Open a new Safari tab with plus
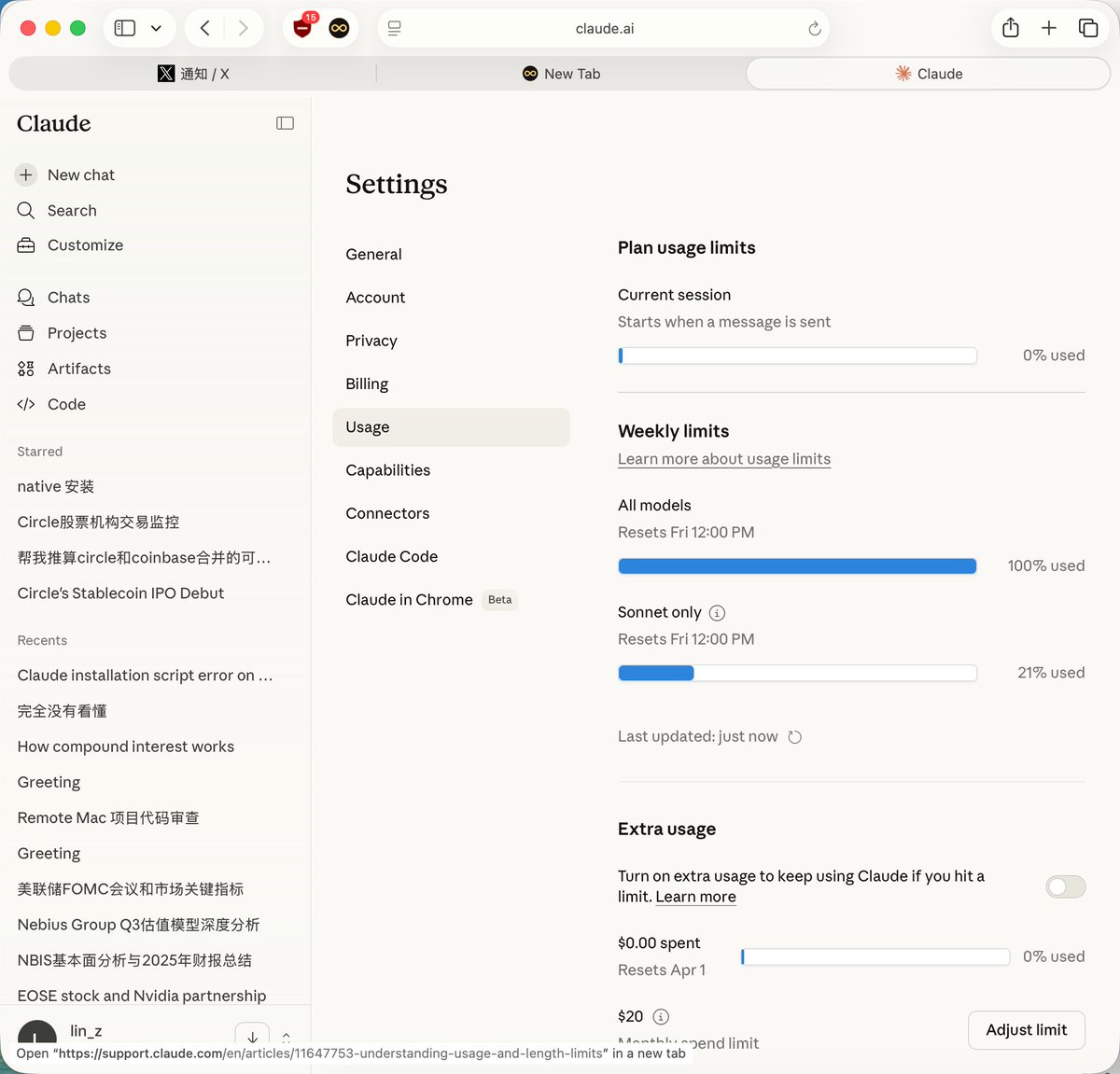Image resolution: width=1120 pixels, height=1074 pixels. tap(1049, 28)
